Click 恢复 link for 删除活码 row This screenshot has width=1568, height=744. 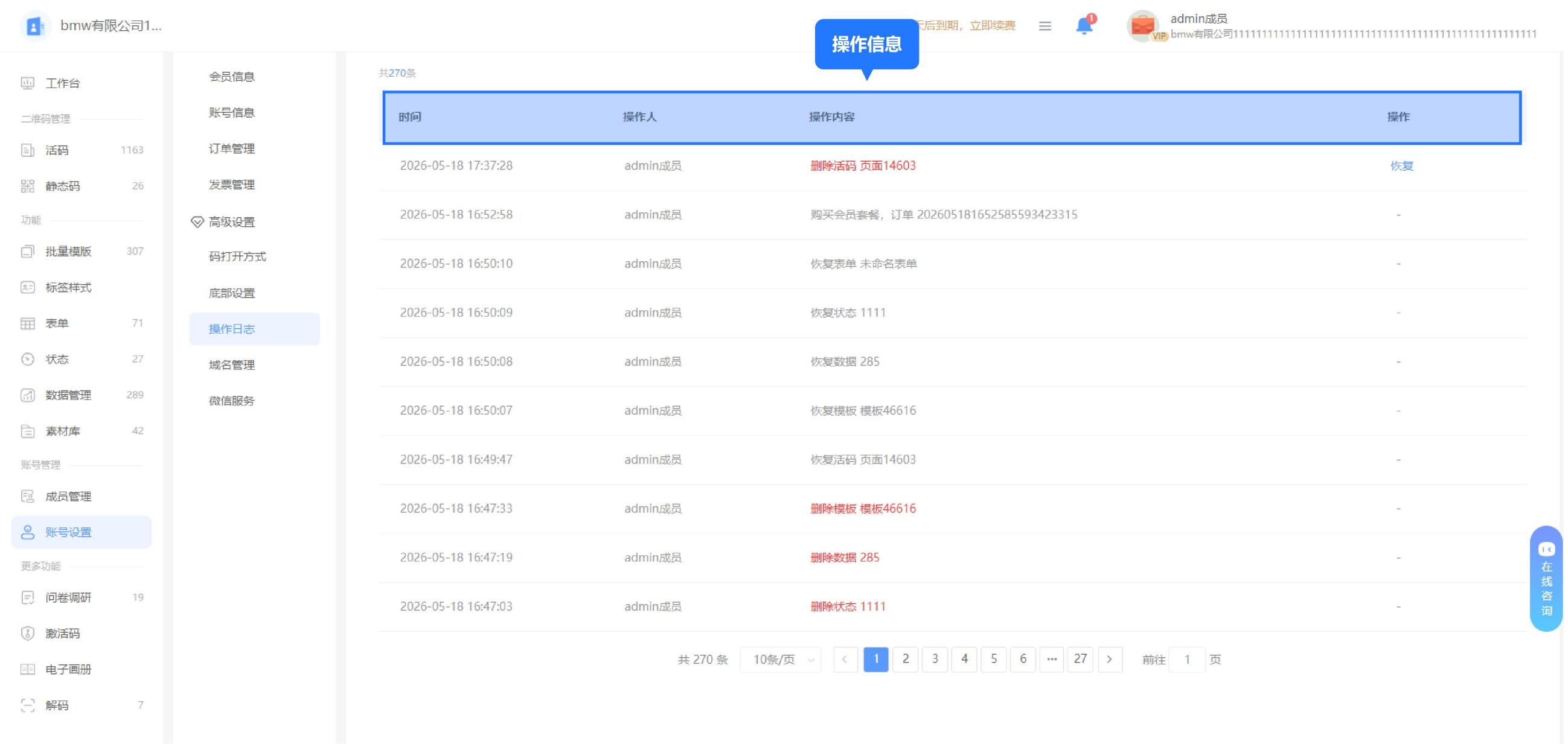coord(1401,165)
